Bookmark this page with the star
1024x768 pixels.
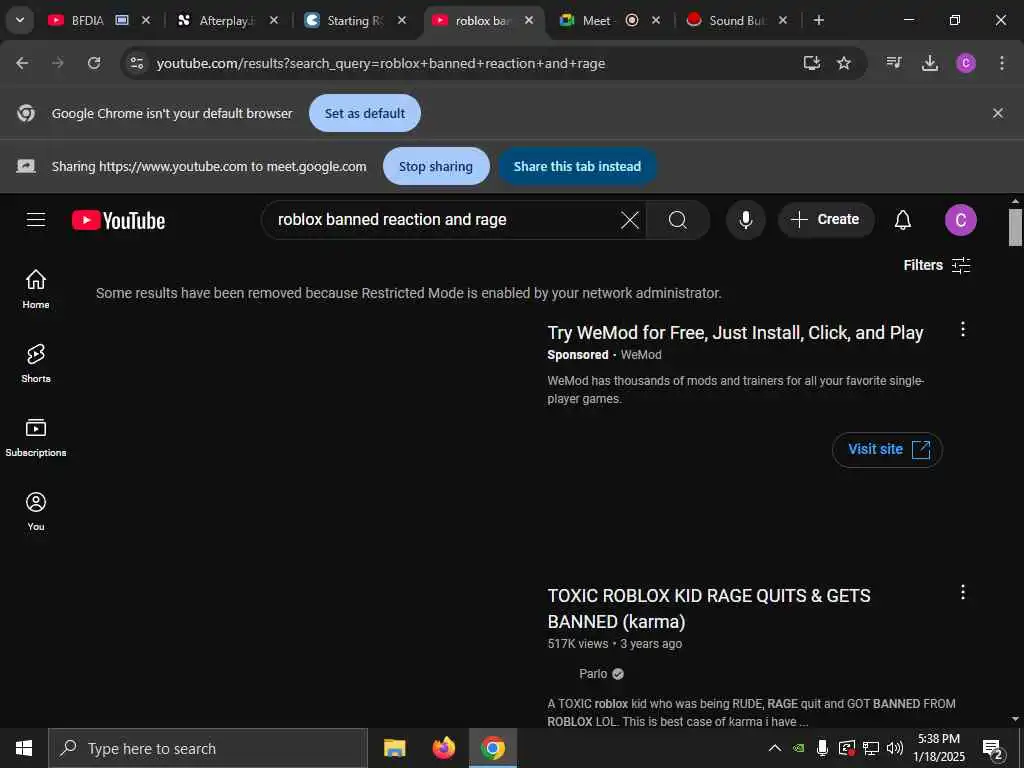[x=844, y=63]
